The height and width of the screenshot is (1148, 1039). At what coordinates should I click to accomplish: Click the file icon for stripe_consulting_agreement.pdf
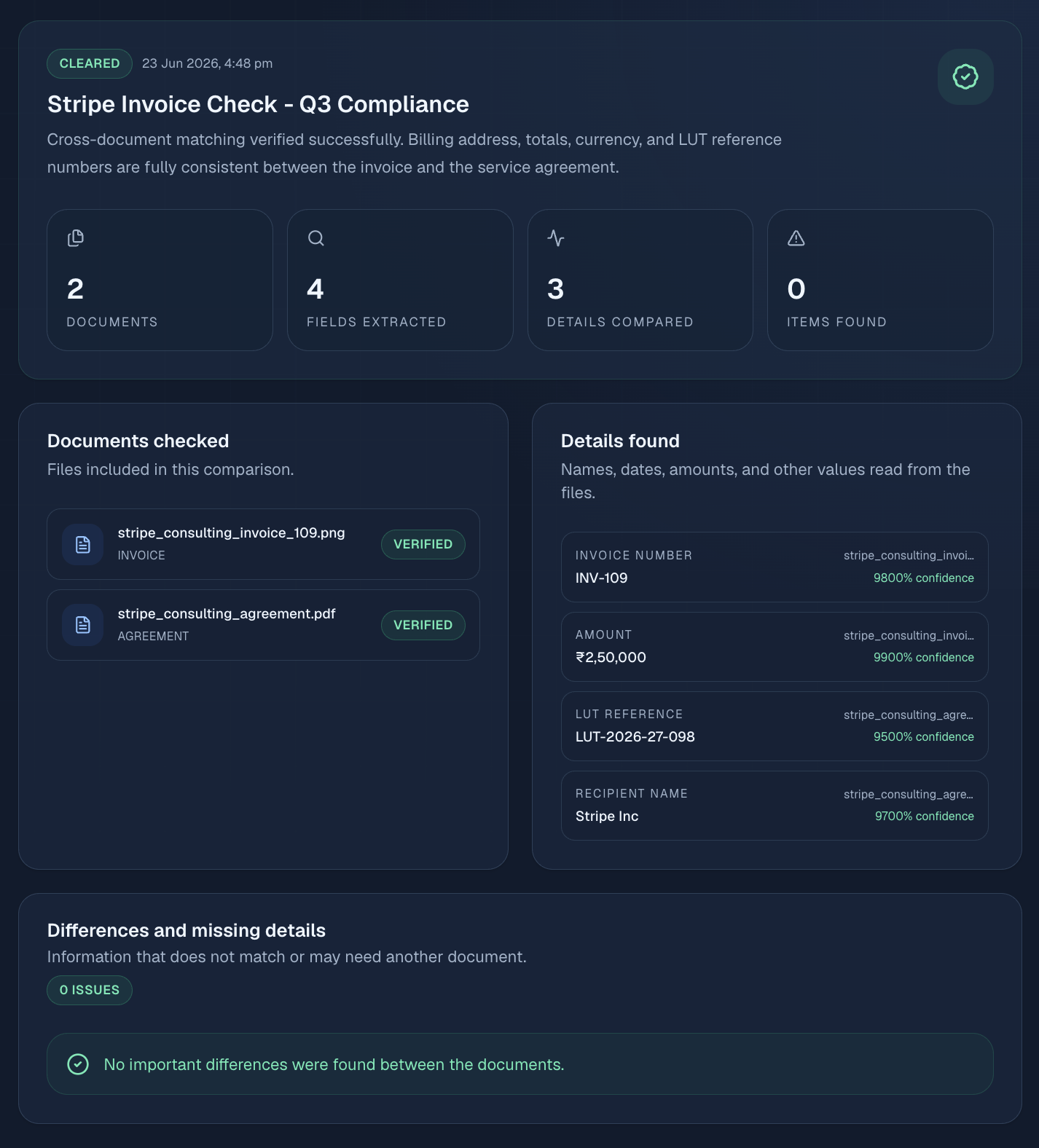[83, 625]
